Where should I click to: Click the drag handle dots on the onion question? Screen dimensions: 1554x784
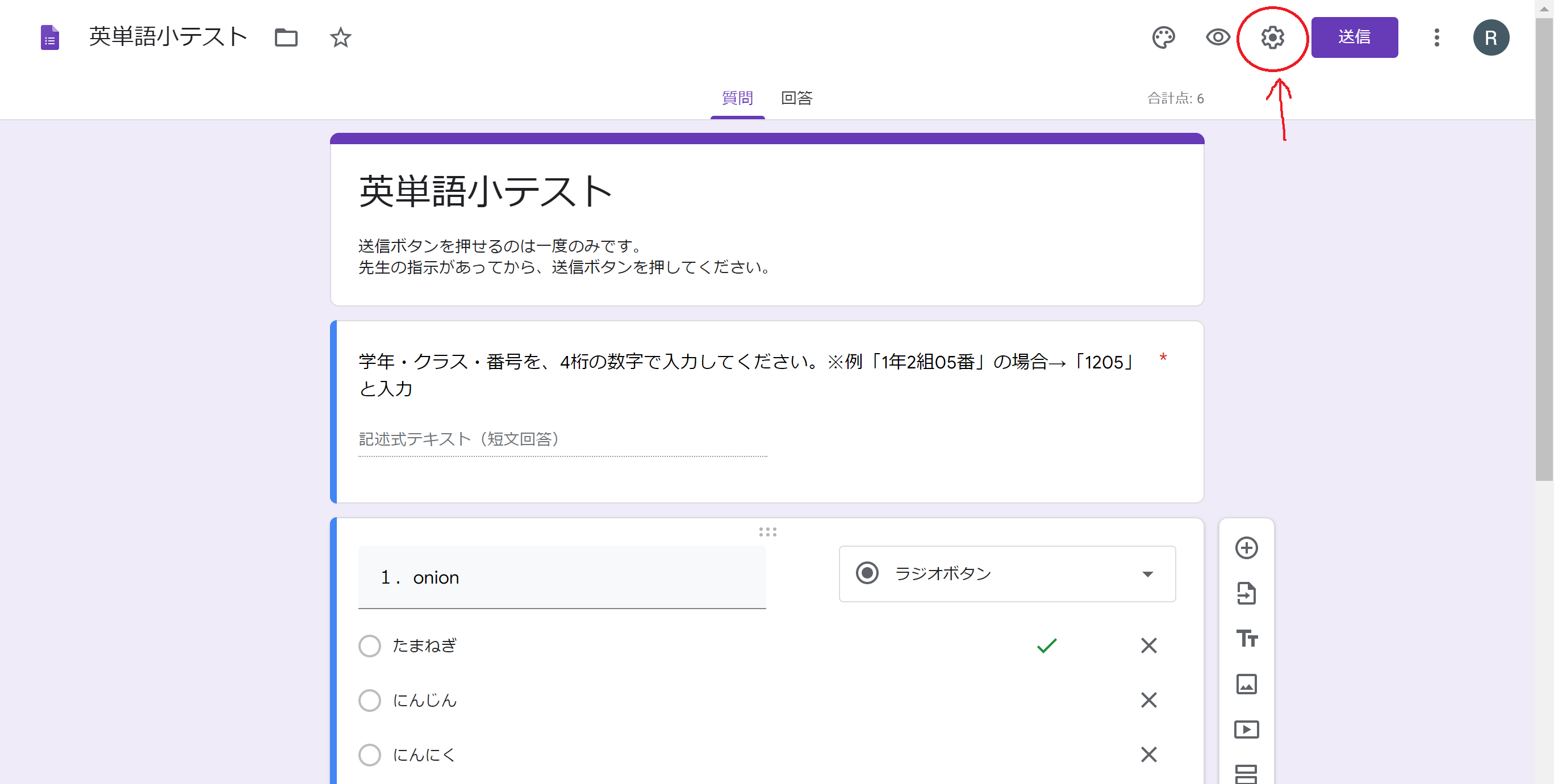click(767, 531)
